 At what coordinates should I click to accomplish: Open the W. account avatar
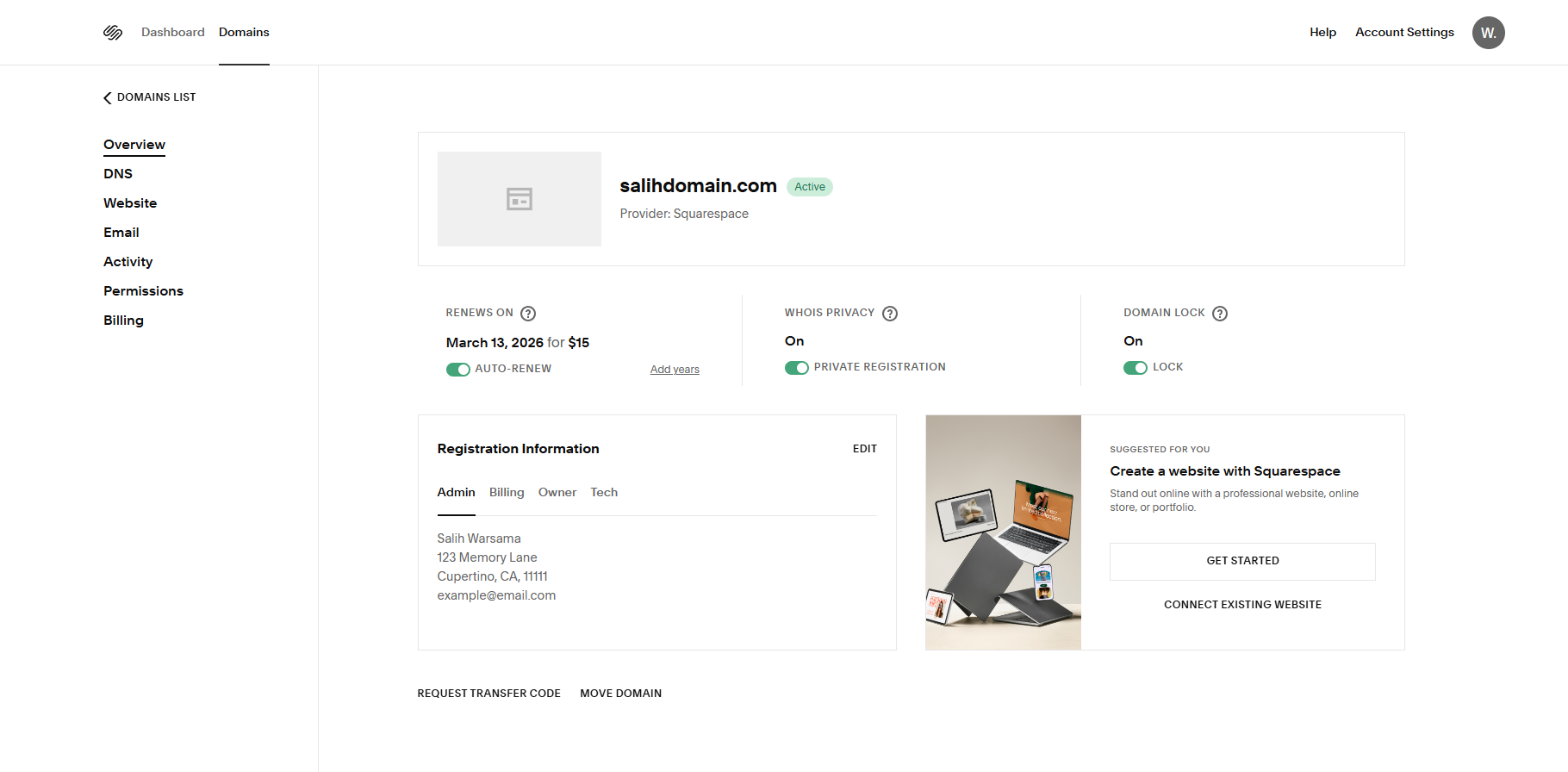(x=1488, y=33)
